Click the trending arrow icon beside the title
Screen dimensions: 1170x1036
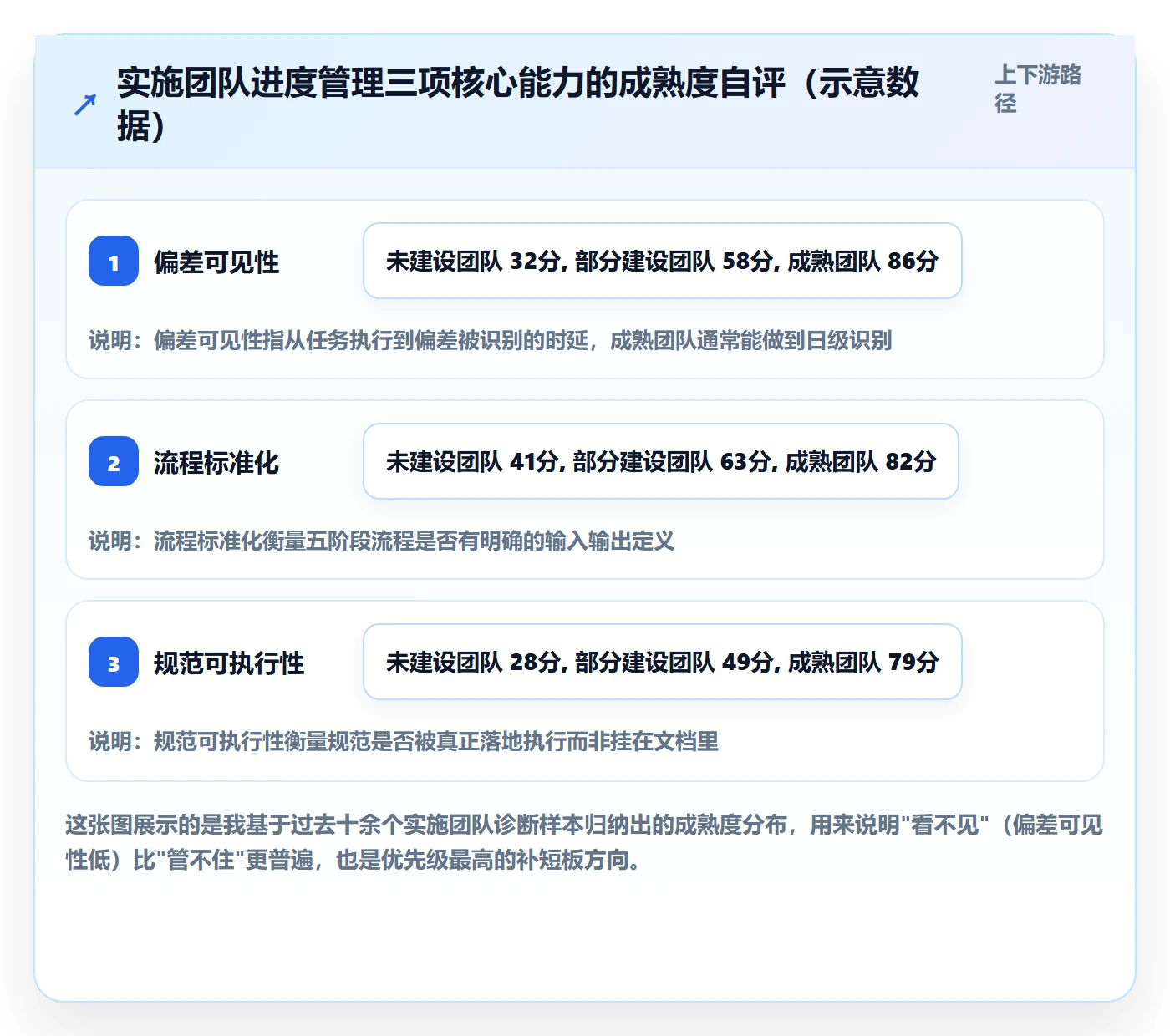pos(85,104)
